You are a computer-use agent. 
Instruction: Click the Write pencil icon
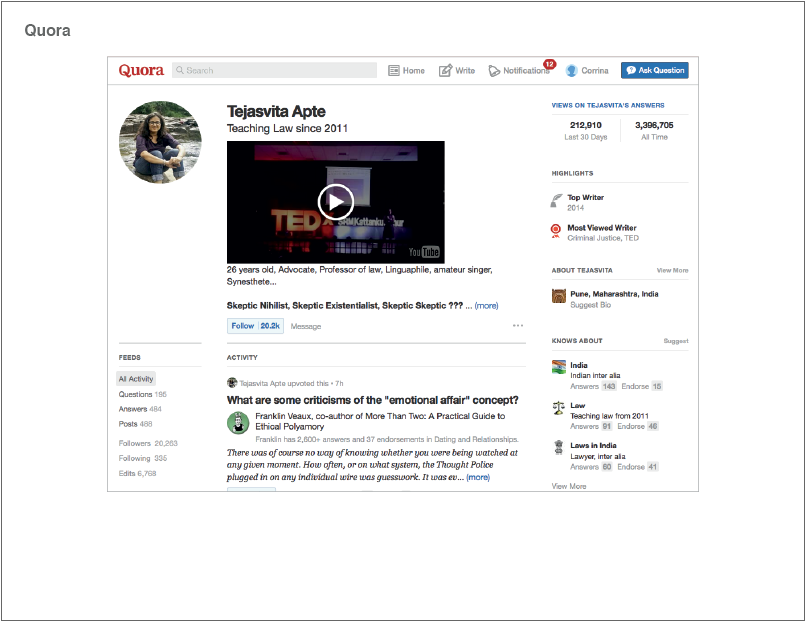(x=445, y=70)
